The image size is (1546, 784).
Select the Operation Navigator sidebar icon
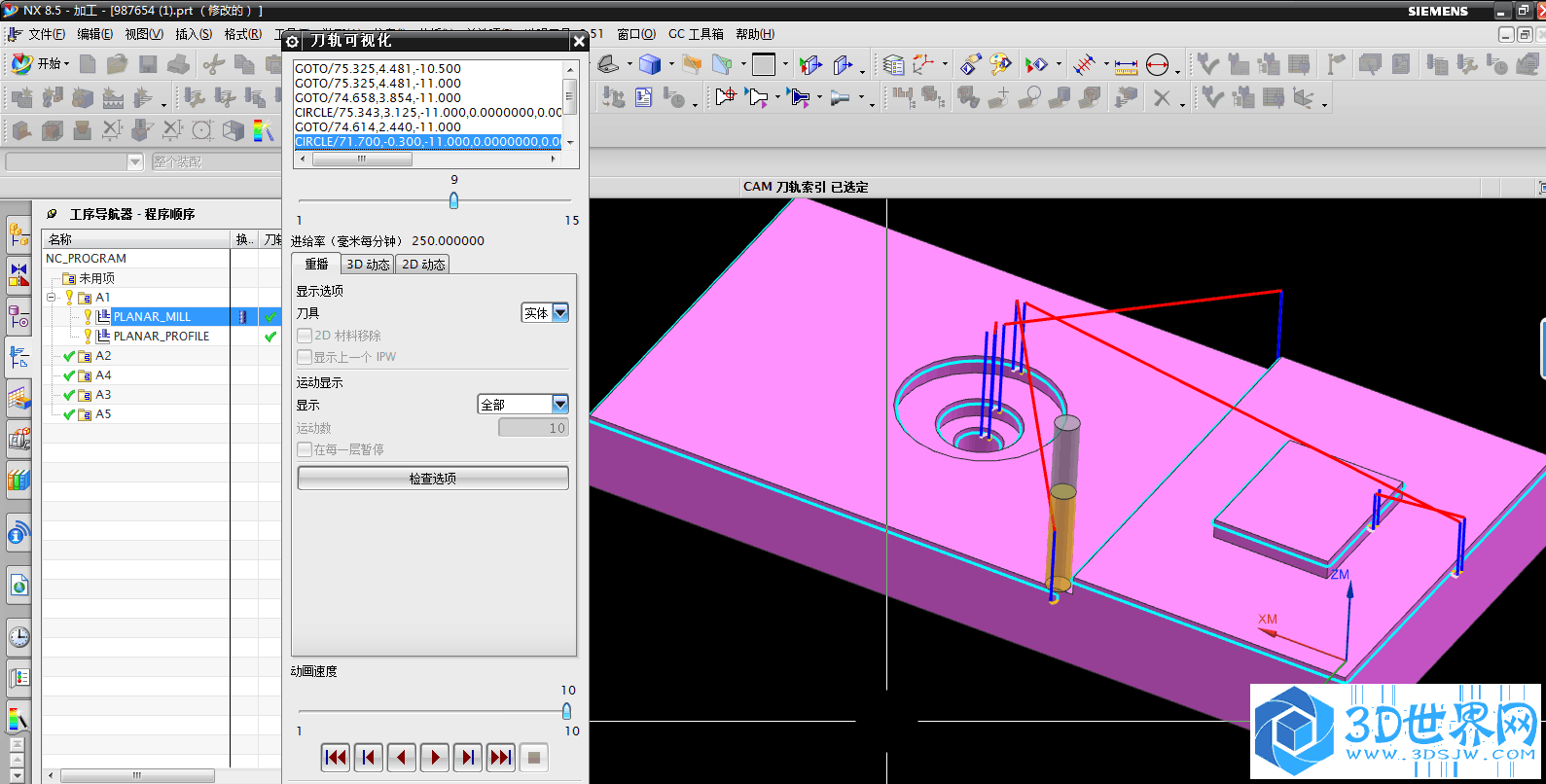[18, 357]
